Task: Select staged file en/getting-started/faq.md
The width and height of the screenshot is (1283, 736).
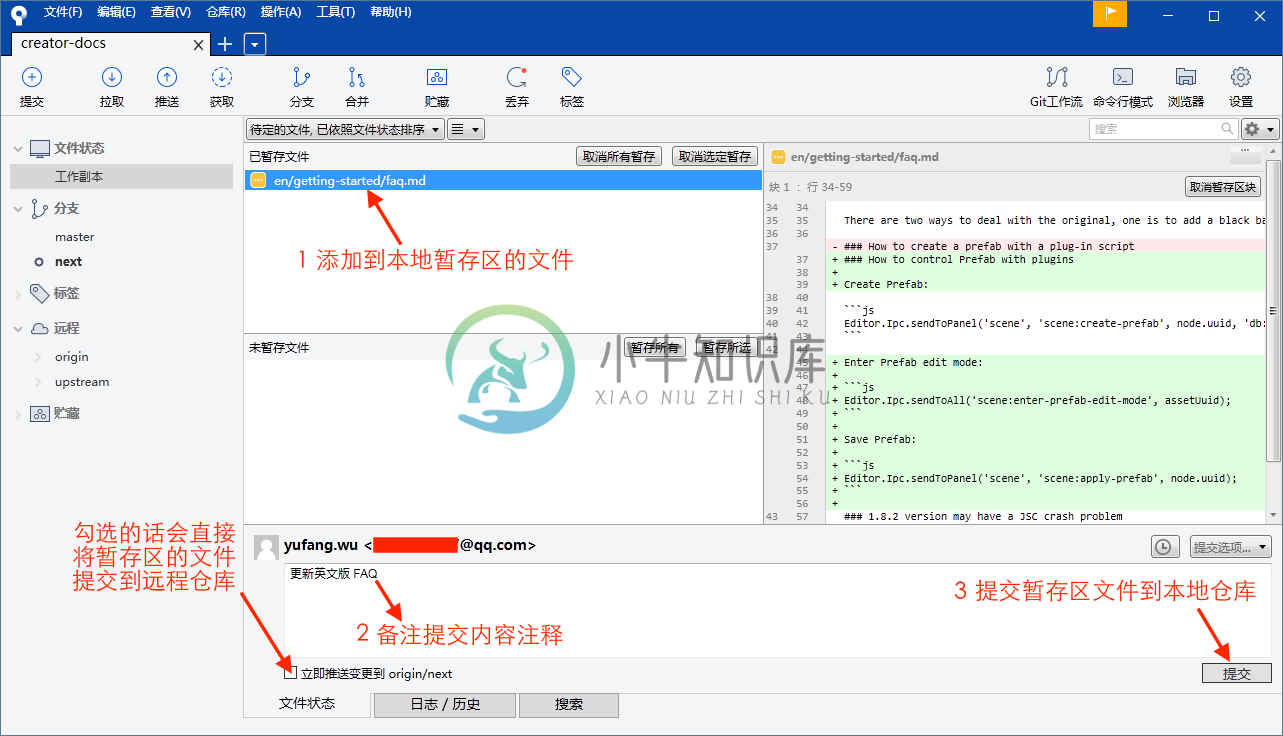Action: pos(503,180)
